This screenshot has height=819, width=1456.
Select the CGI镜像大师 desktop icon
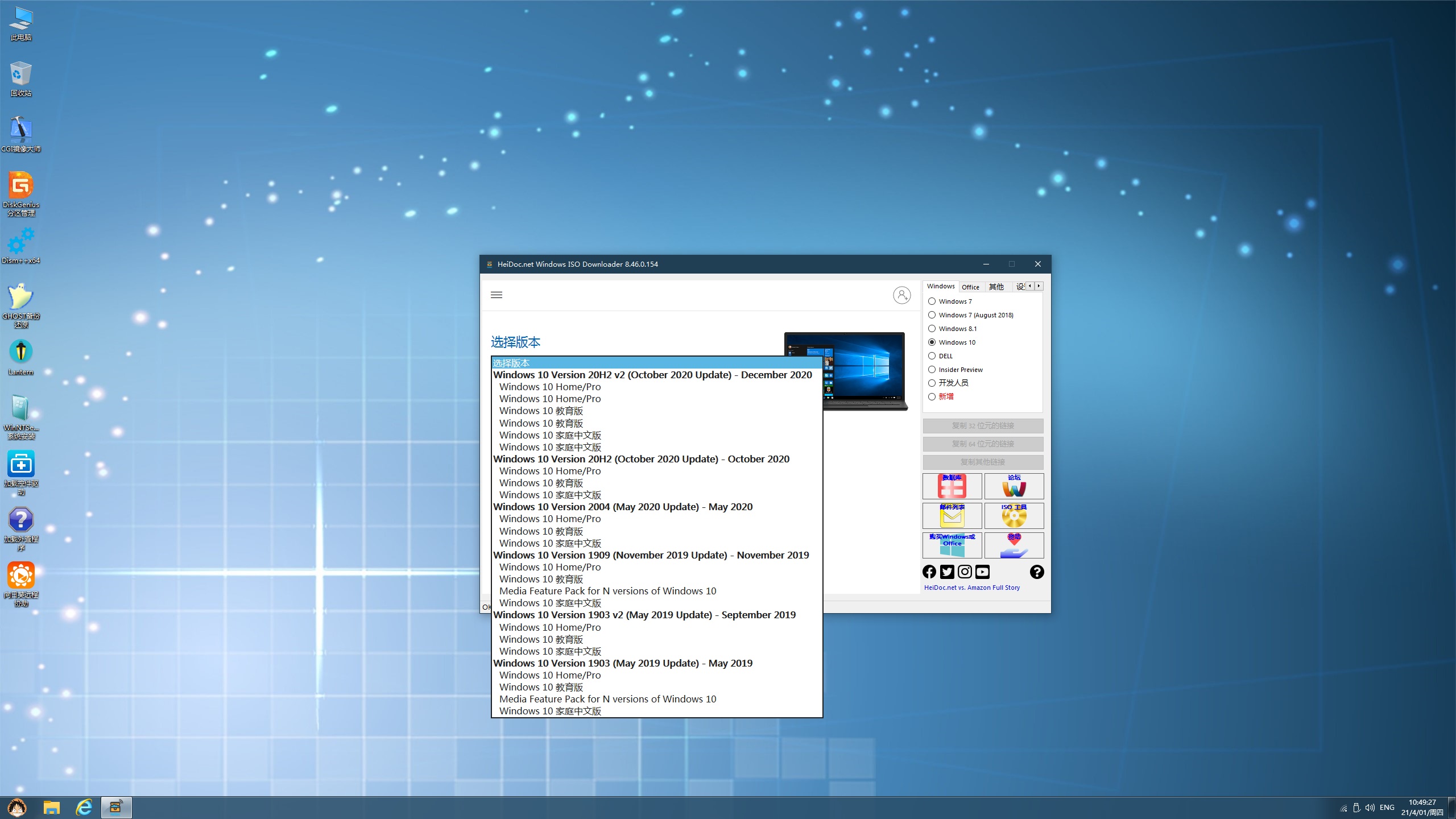pyautogui.click(x=21, y=135)
